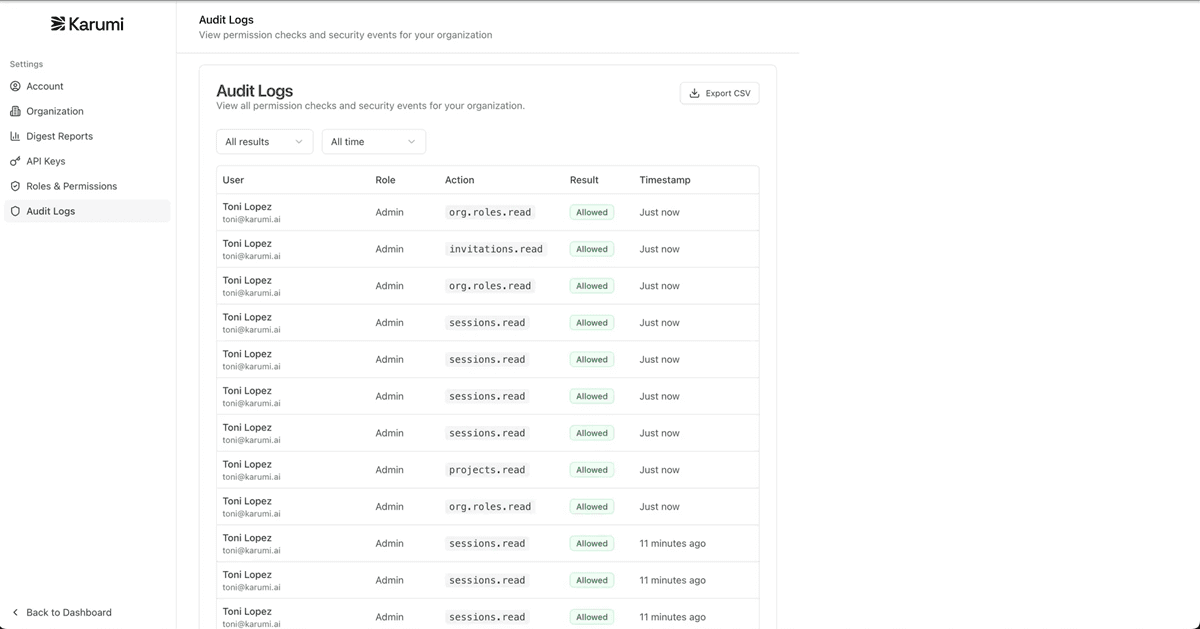1200x629 pixels.
Task: Click the Timestamp column header
Action: point(665,180)
